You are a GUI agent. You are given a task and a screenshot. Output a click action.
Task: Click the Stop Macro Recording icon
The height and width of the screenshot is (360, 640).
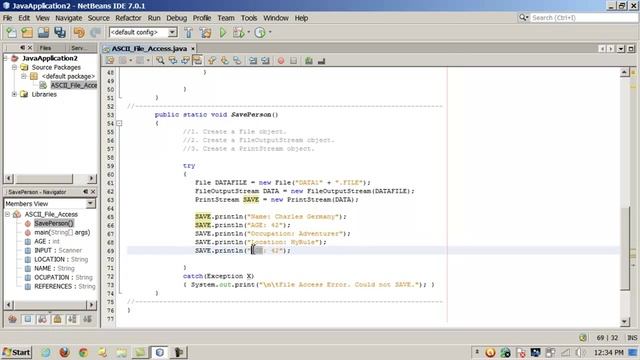coord(293,60)
